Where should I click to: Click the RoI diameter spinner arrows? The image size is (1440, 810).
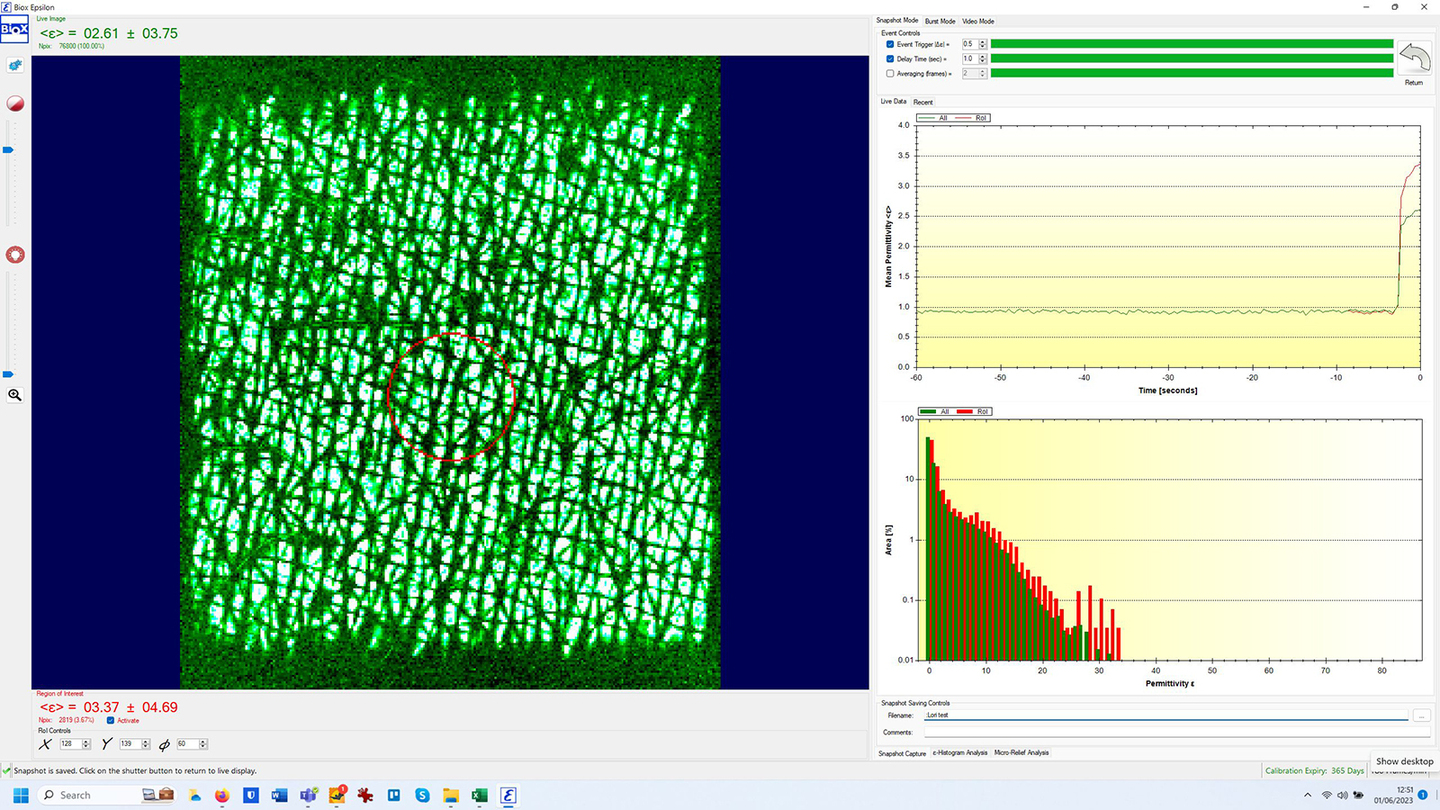tap(203, 744)
